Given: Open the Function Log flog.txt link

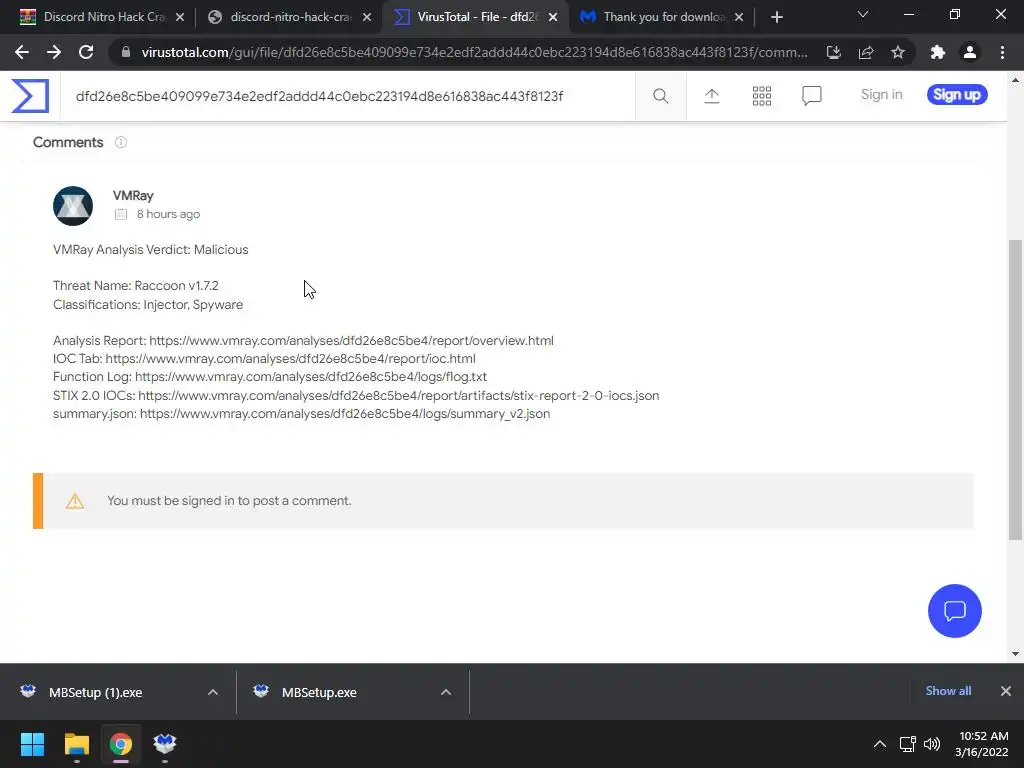Looking at the screenshot, I should coord(311,377).
